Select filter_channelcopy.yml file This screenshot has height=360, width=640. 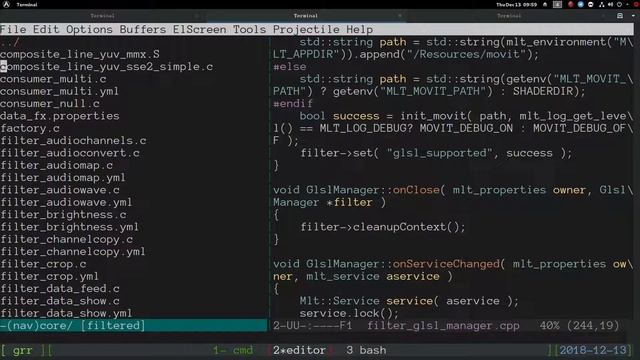coord(73,251)
